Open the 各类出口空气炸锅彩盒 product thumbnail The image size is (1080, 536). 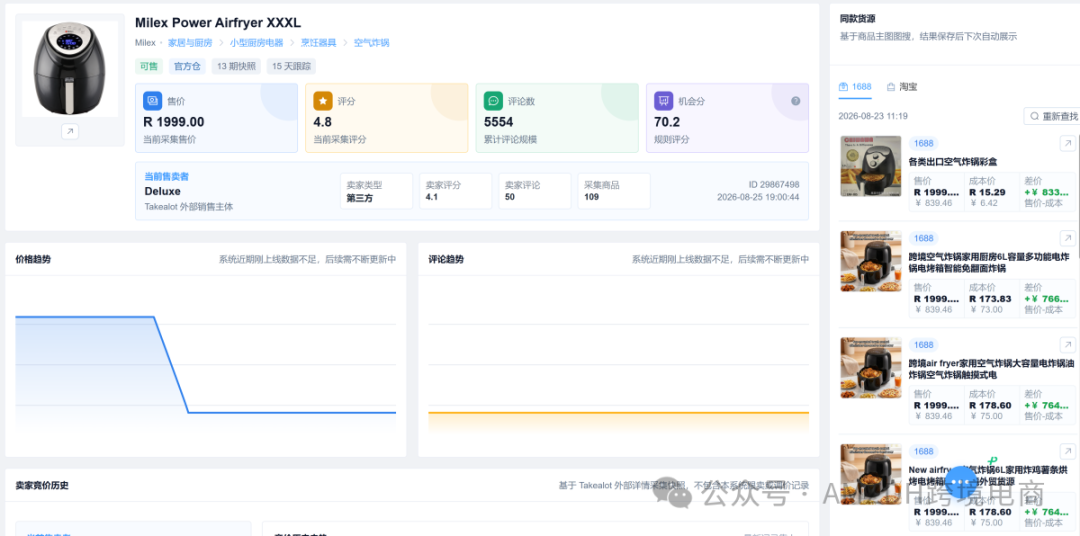coord(871,166)
